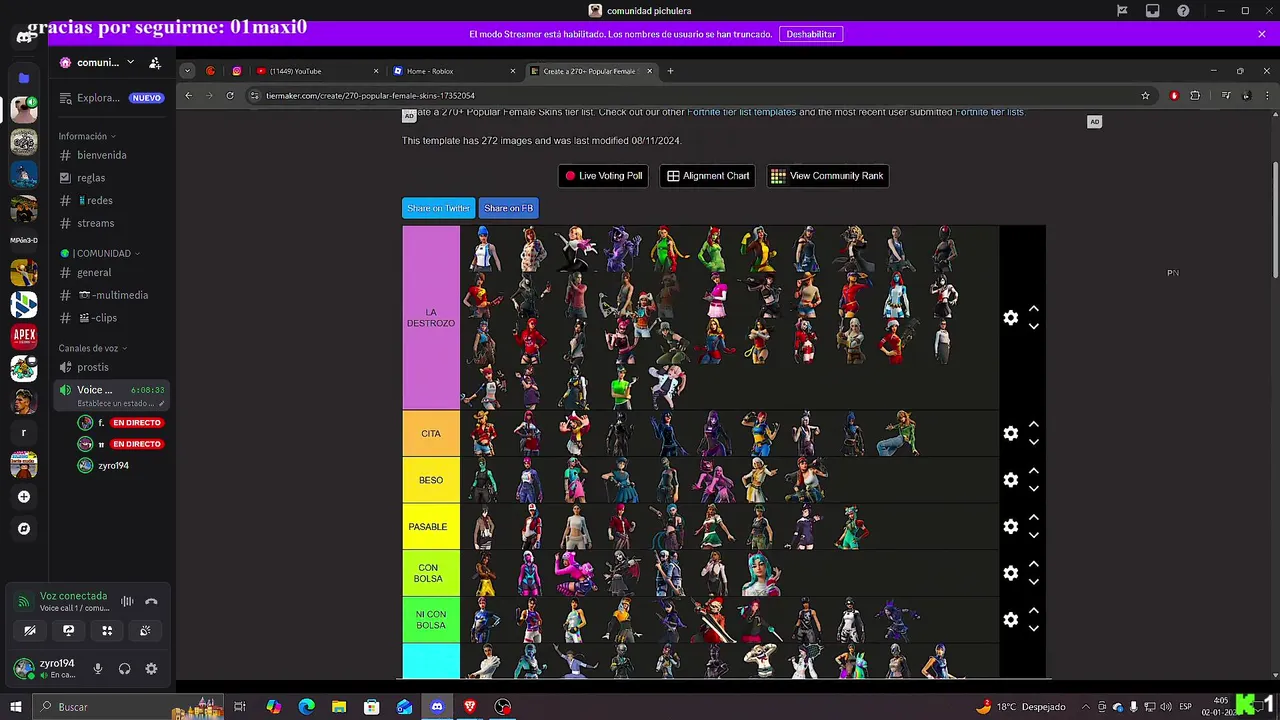Open browser extensions puzzle icon

click(x=1195, y=96)
